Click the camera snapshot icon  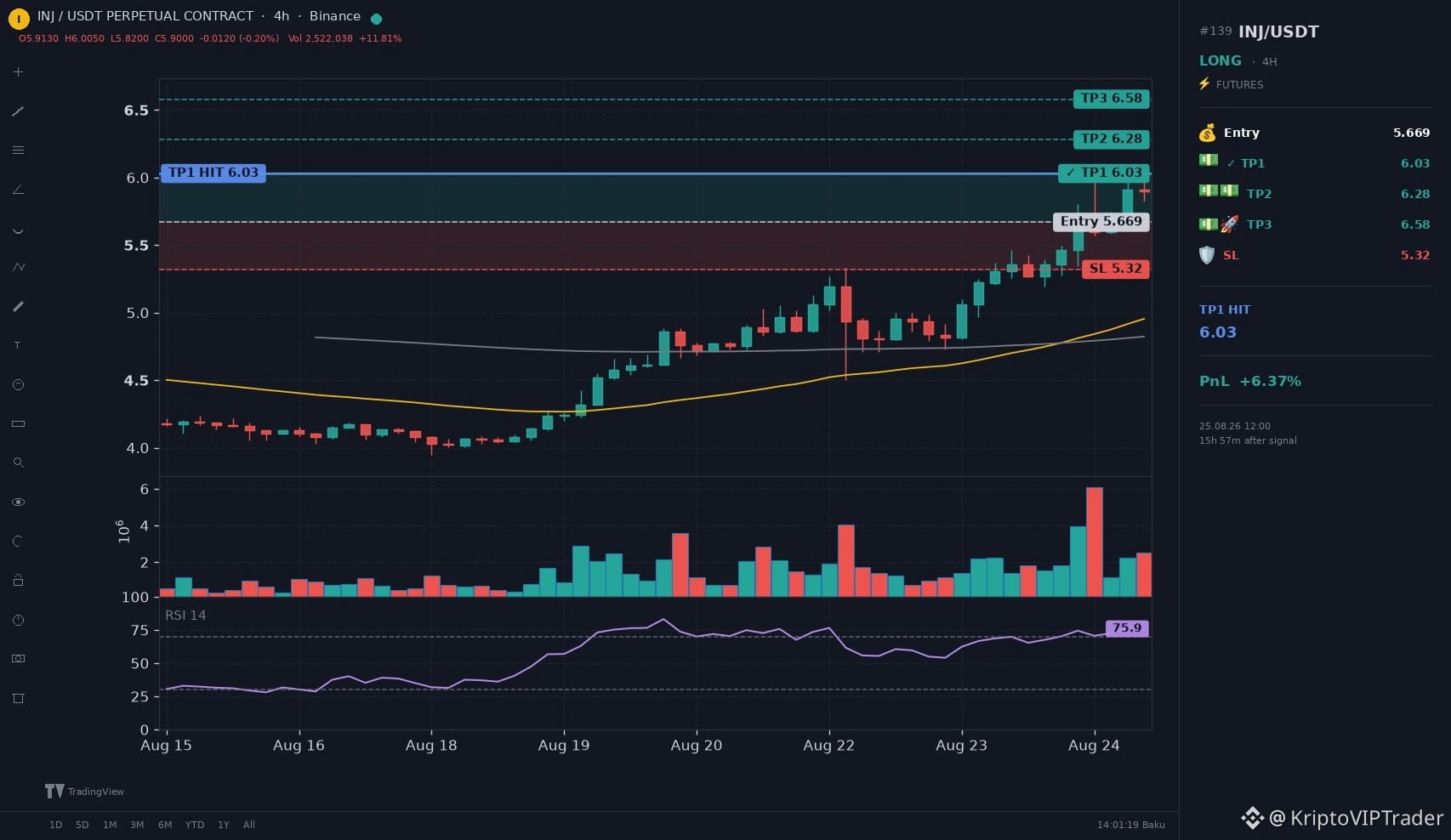pos(18,659)
